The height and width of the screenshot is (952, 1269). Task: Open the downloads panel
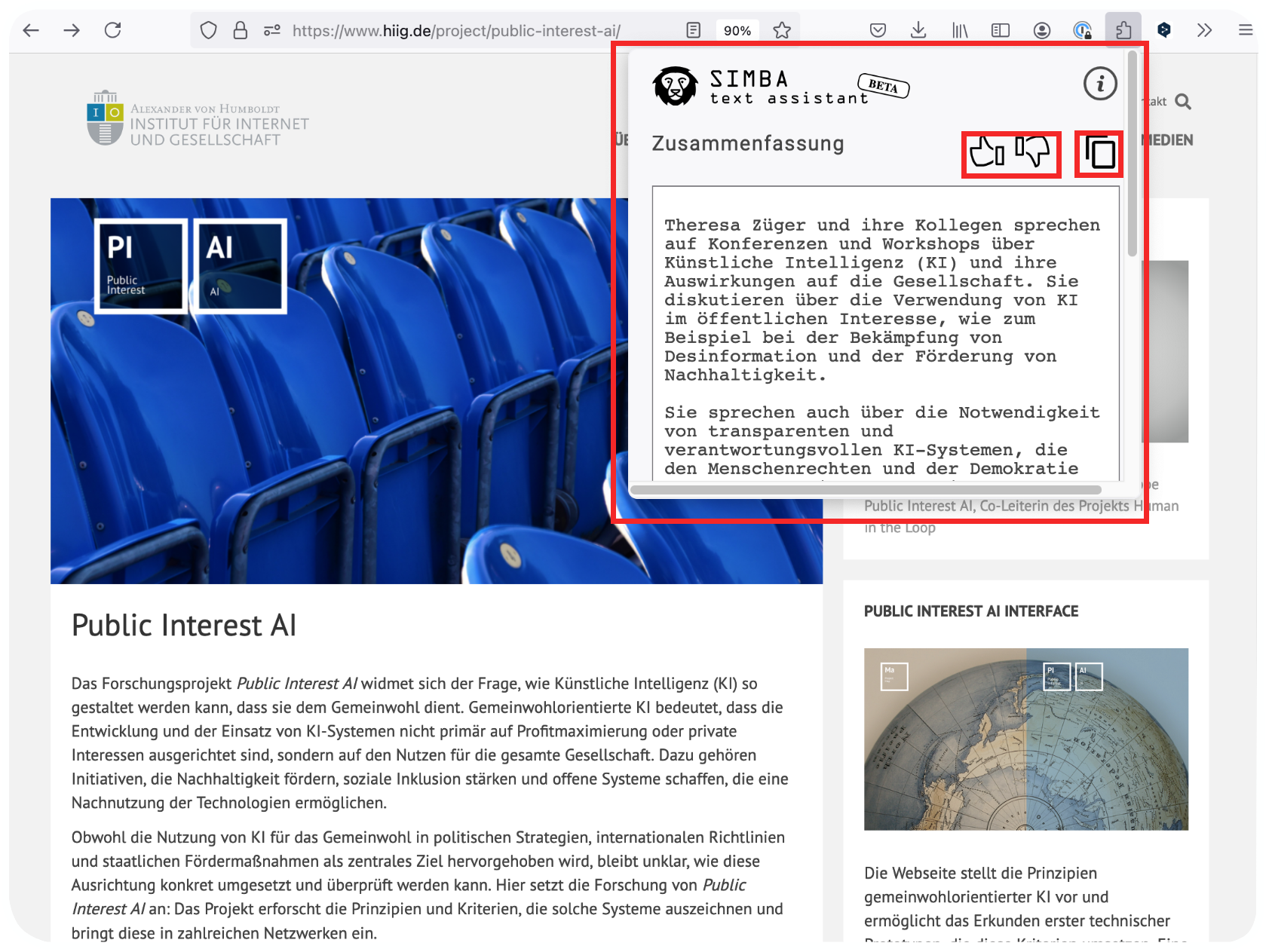[918, 30]
